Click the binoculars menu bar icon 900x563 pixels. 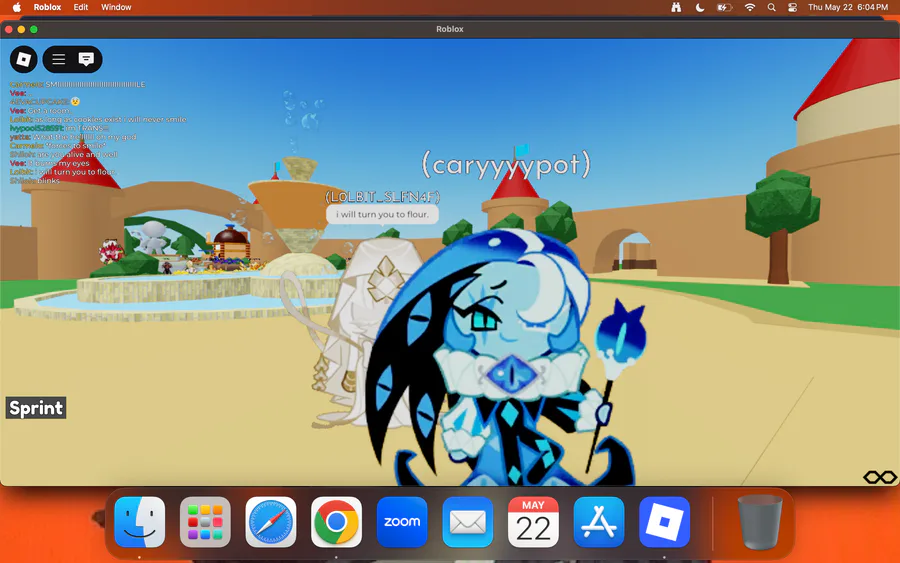coord(676,7)
